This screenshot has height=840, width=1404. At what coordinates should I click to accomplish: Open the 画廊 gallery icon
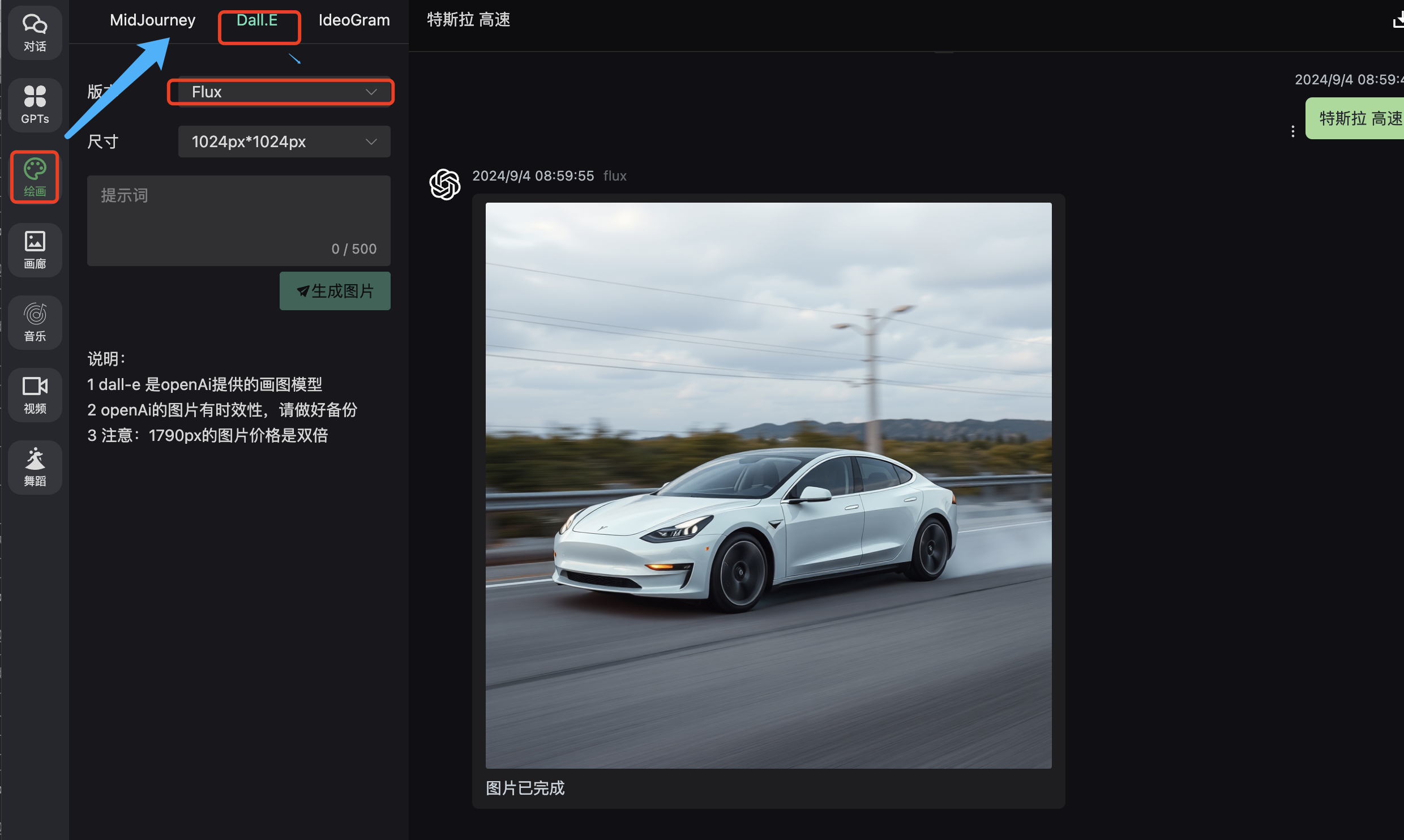point(35,250)
